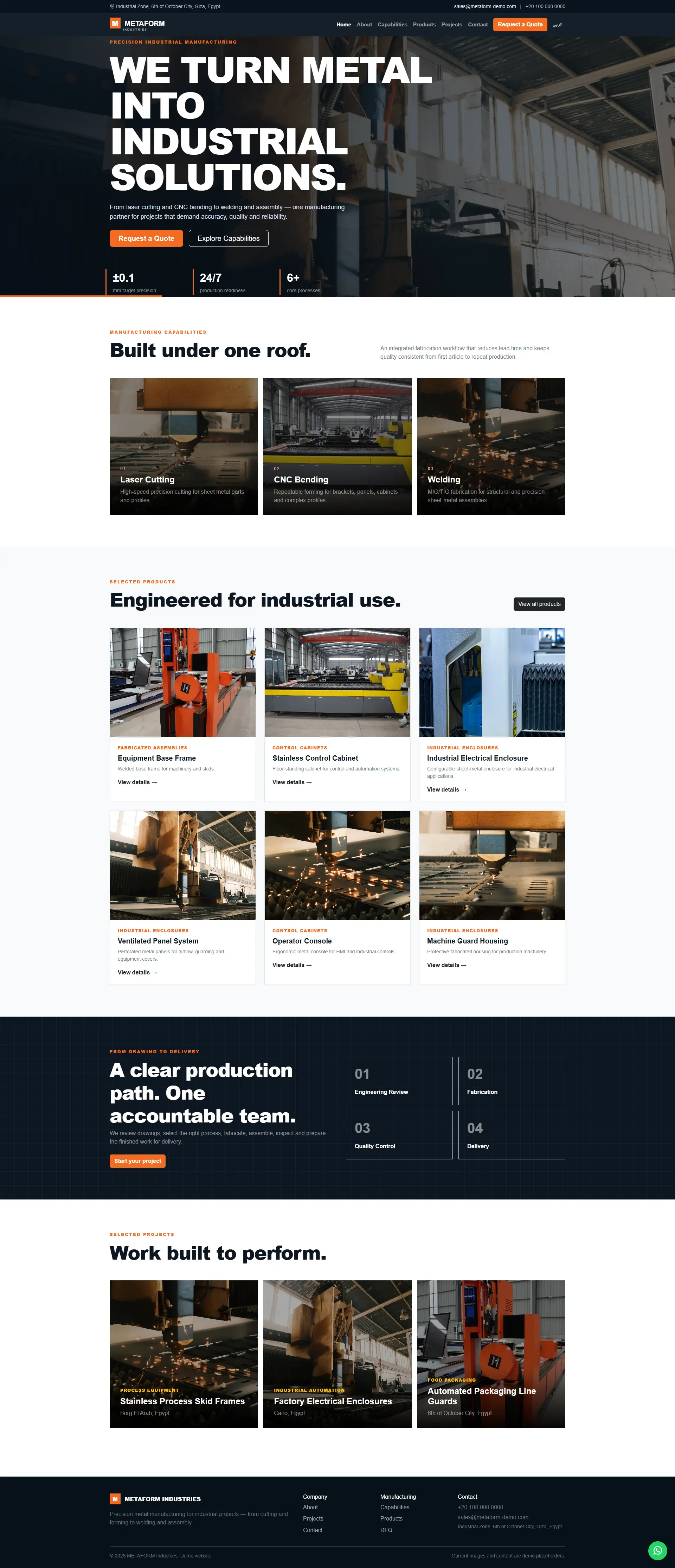Click Operator Console product image
Screen dimensions: 675x1568
337,865
